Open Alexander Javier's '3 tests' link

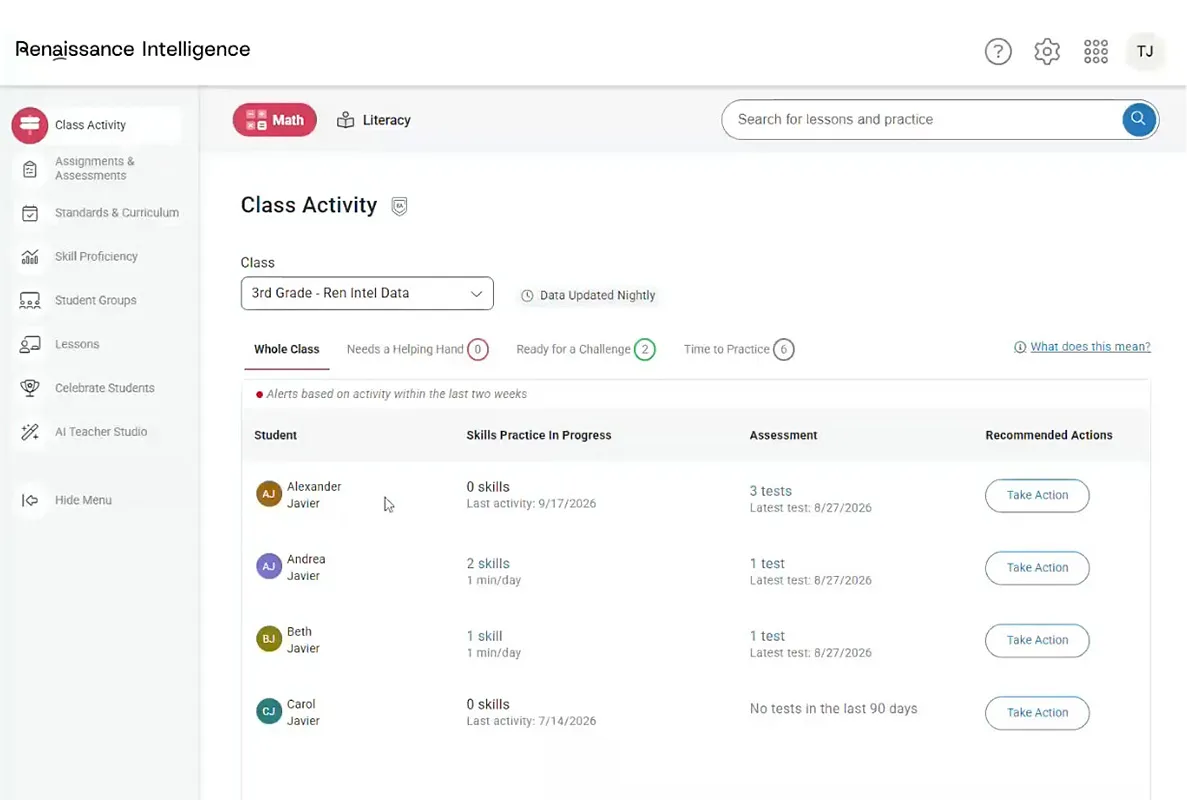coord(771,490)
